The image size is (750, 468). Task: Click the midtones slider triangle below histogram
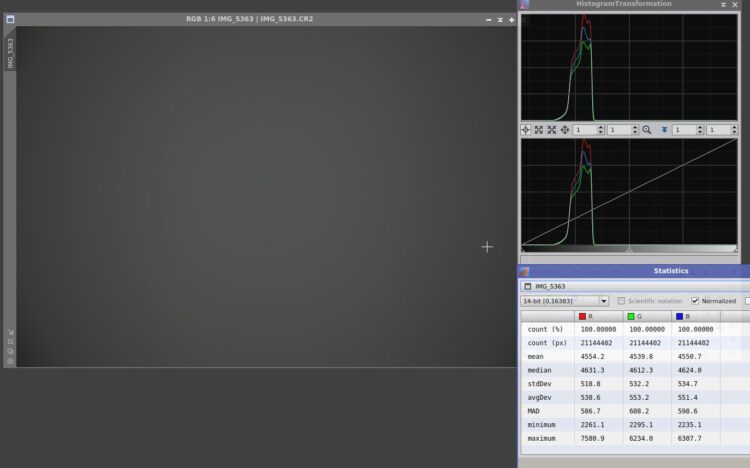[x=629, y=249]
